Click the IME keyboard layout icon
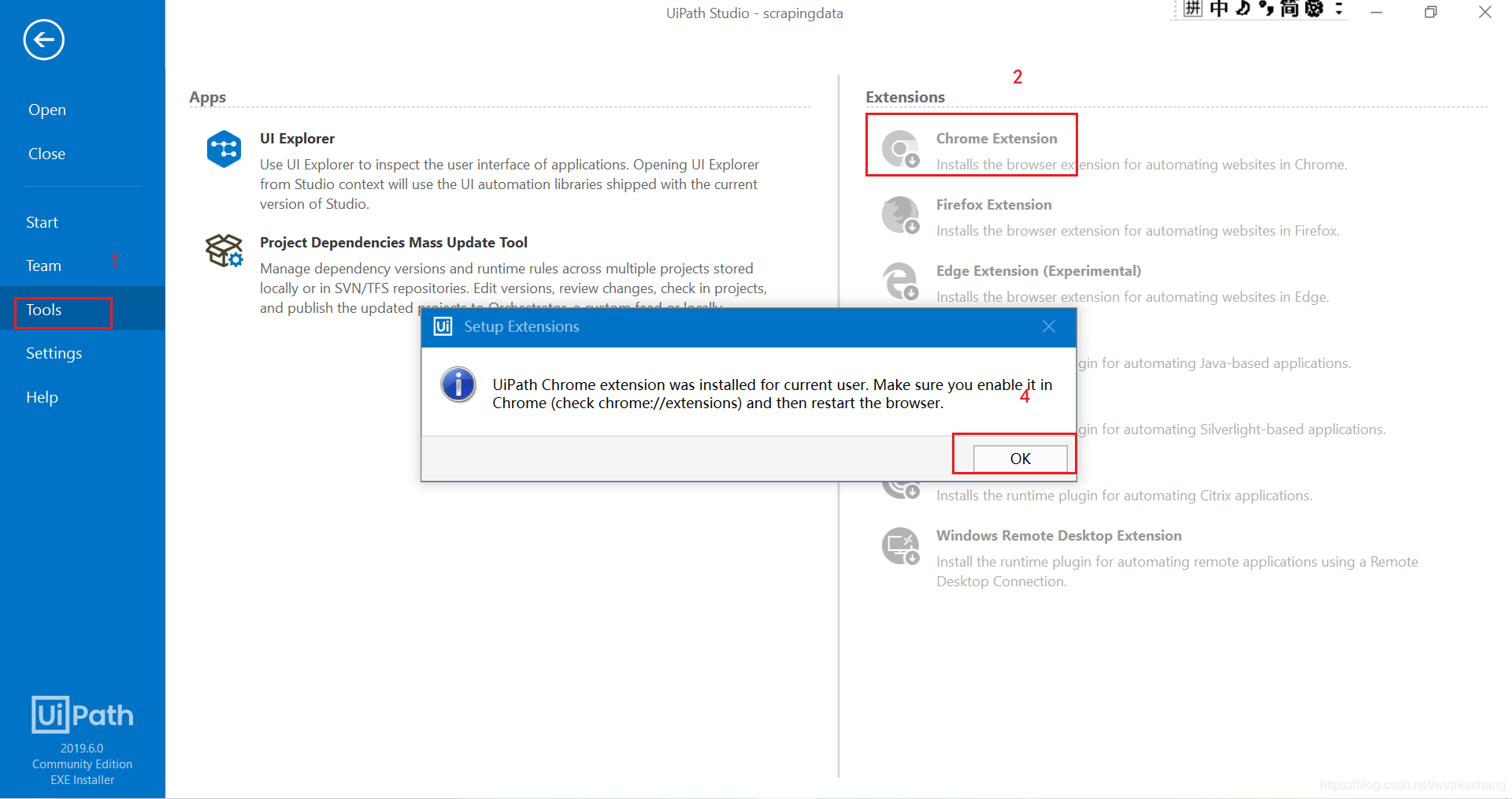The height and width of the screenshot is (799, 1512). tap(1193, 9)
